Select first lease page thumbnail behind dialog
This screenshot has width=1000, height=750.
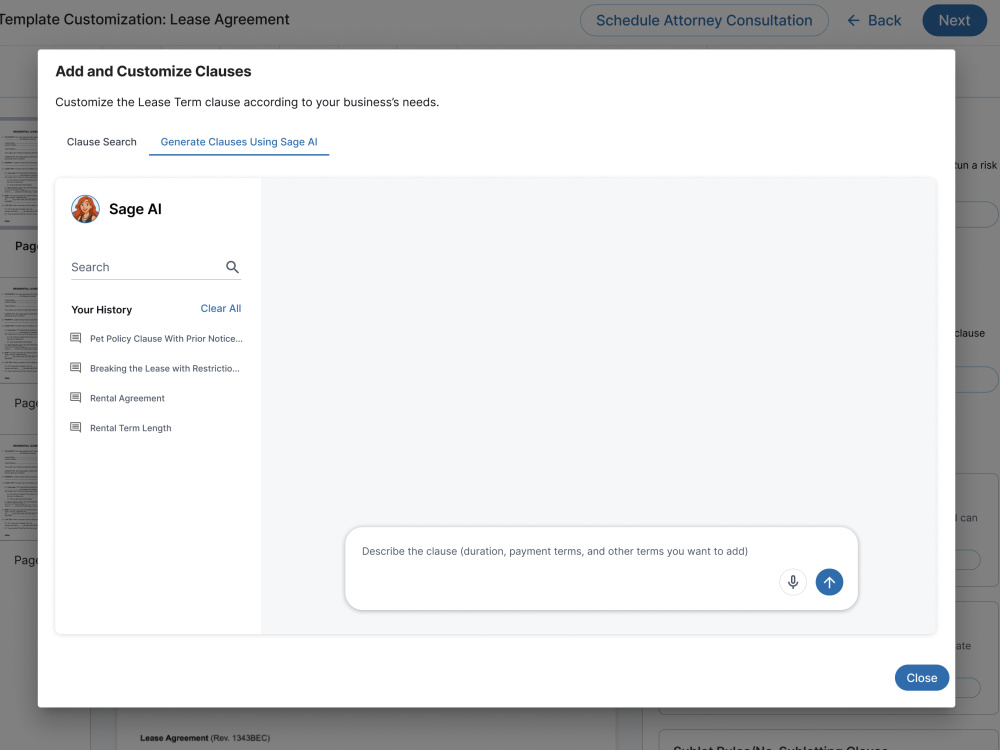19,172
